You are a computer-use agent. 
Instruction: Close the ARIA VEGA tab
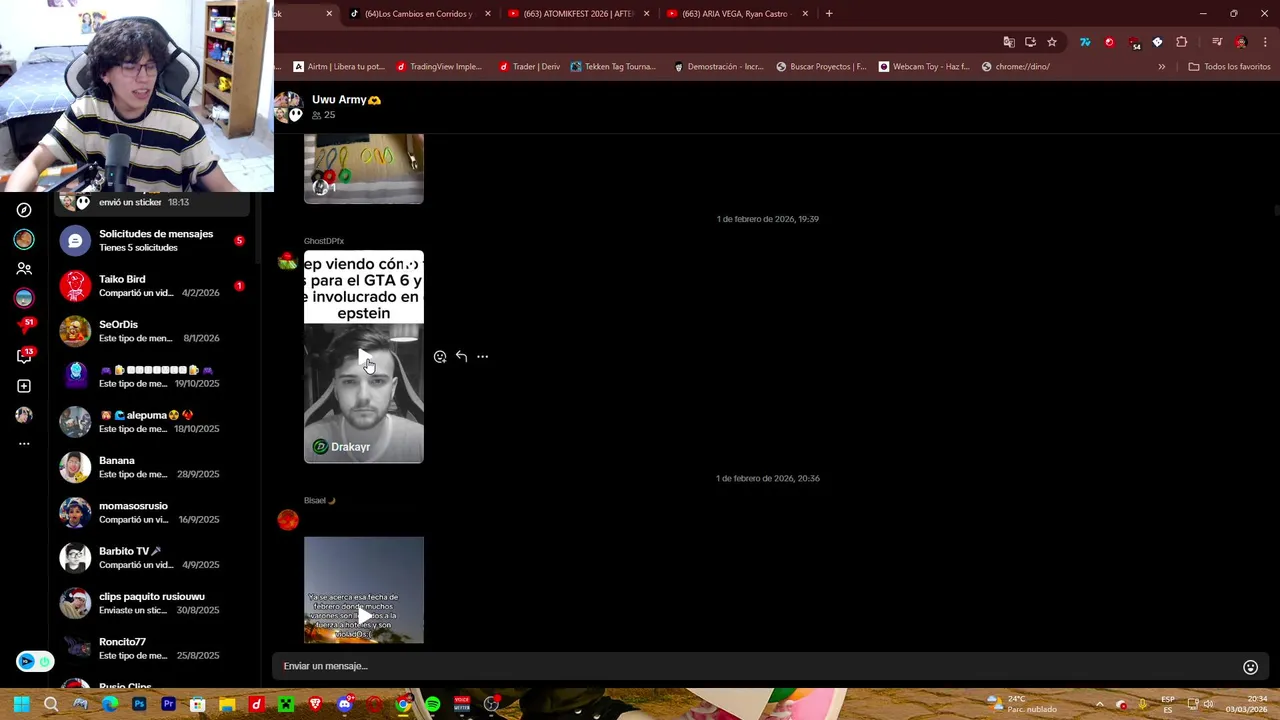(x=805, y=14)
